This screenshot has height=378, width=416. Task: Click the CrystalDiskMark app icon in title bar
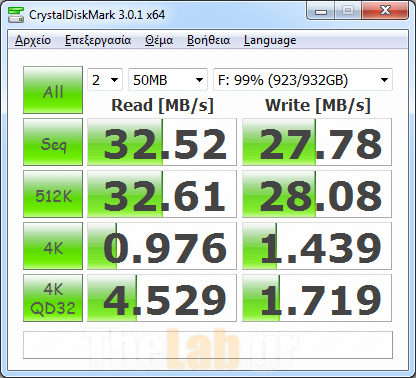click(x=15, y=14)
